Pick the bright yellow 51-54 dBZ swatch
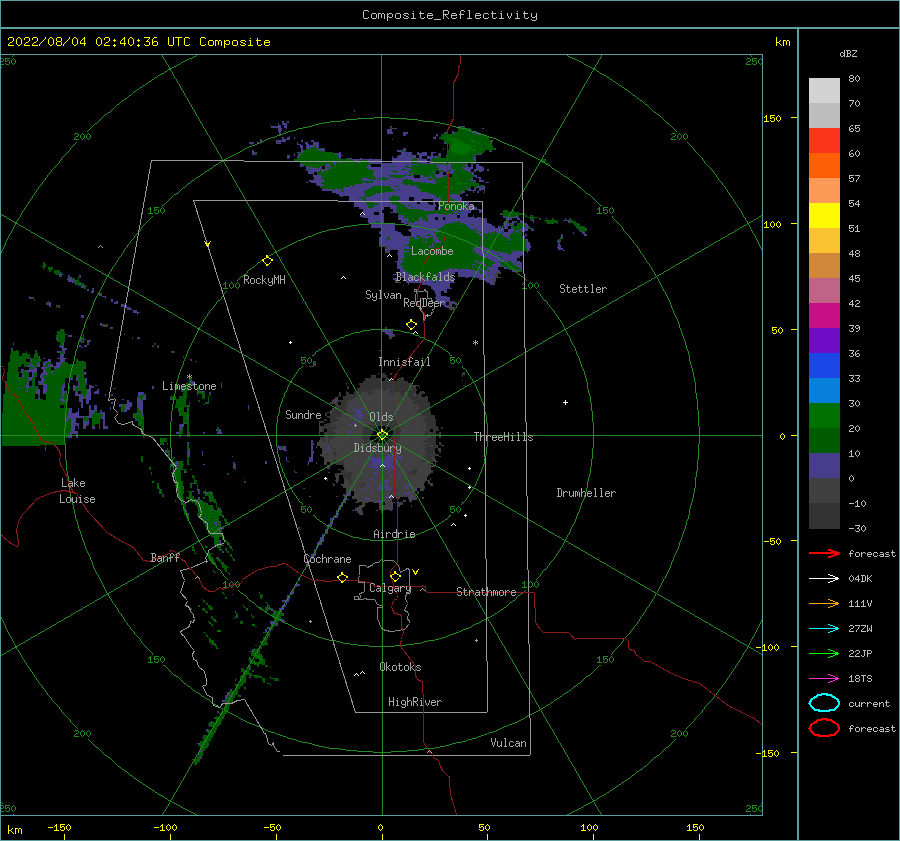The height and width of the screenshot is (841, 900). 824,216
